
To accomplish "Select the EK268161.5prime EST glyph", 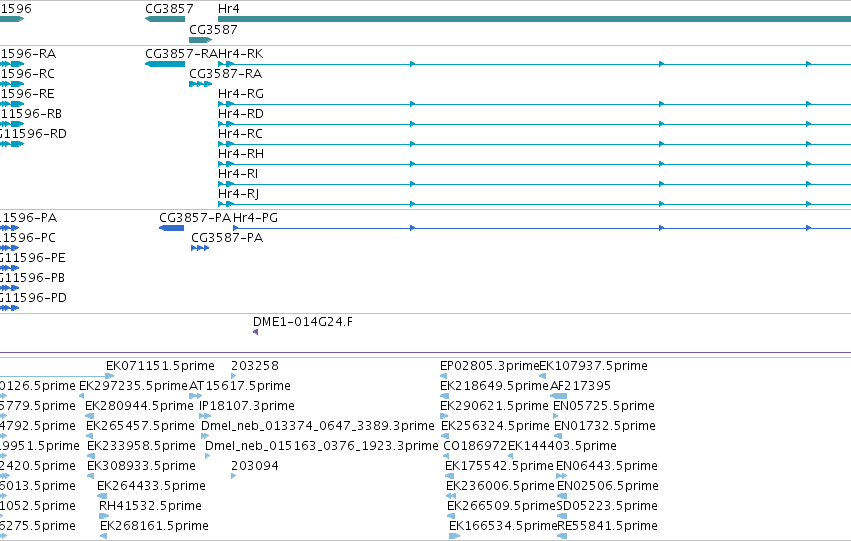I will click(103, 537).
